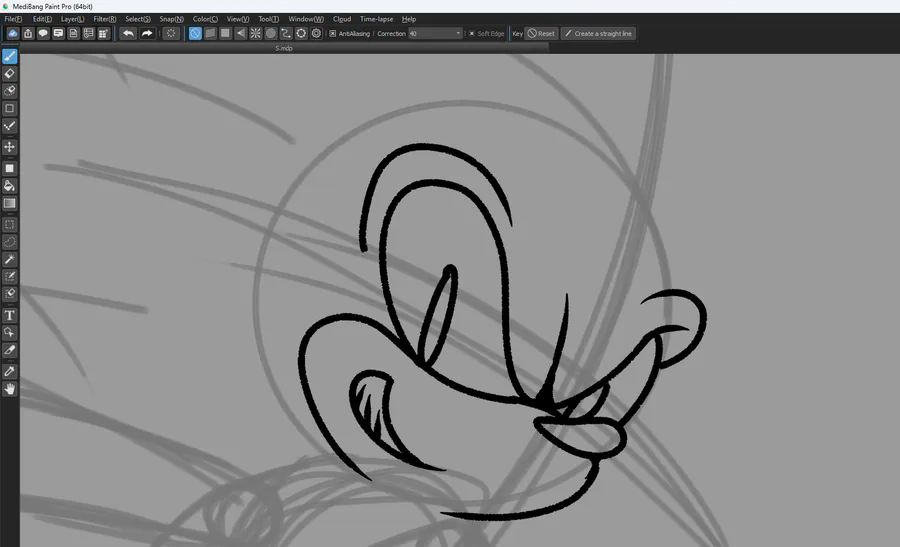Open the Color menu
Image resolution: width=900 pixels, height=547 pixels.
(x=205, y=19)
